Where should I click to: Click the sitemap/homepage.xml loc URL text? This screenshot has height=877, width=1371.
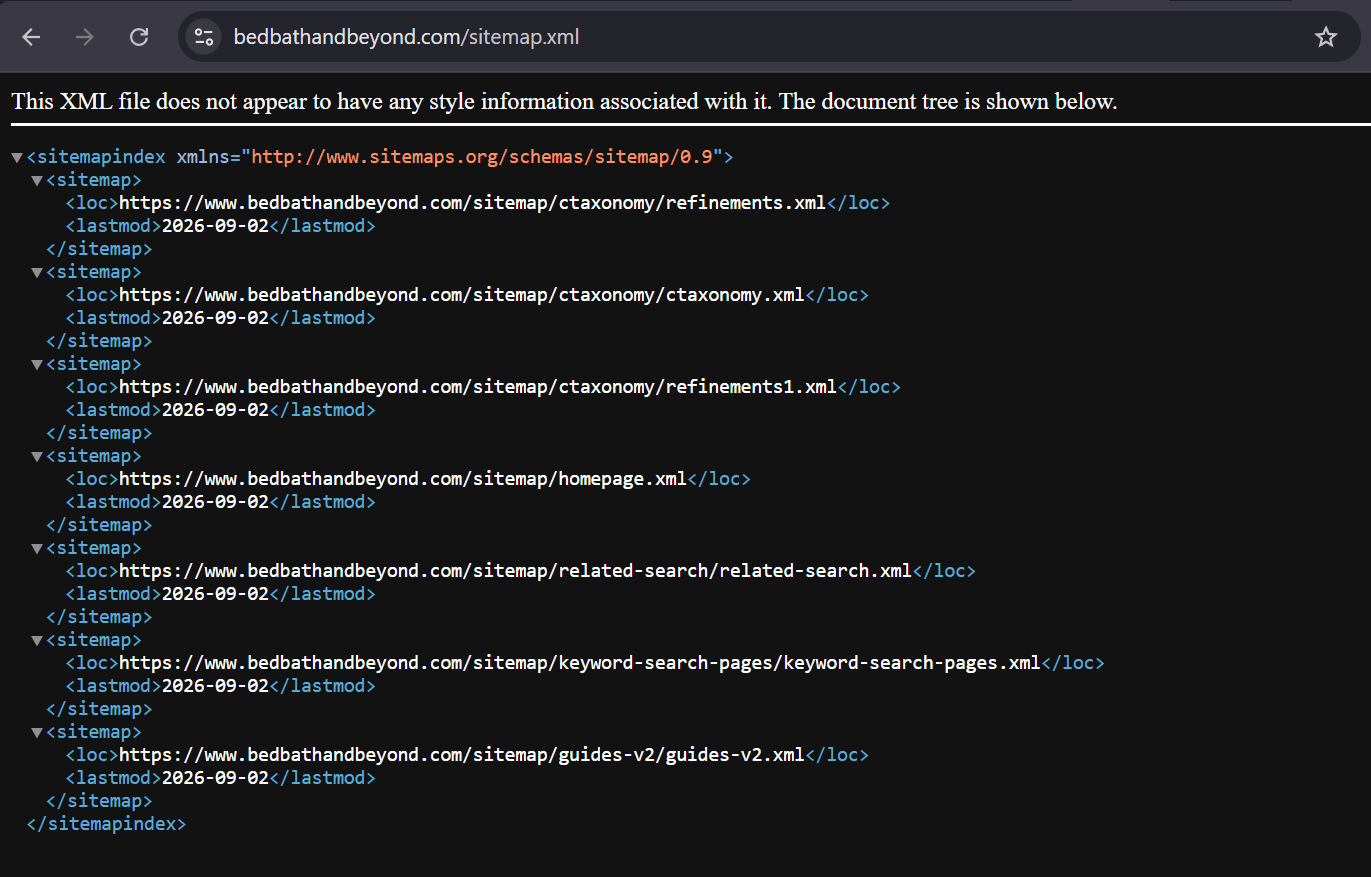[403, 479]
